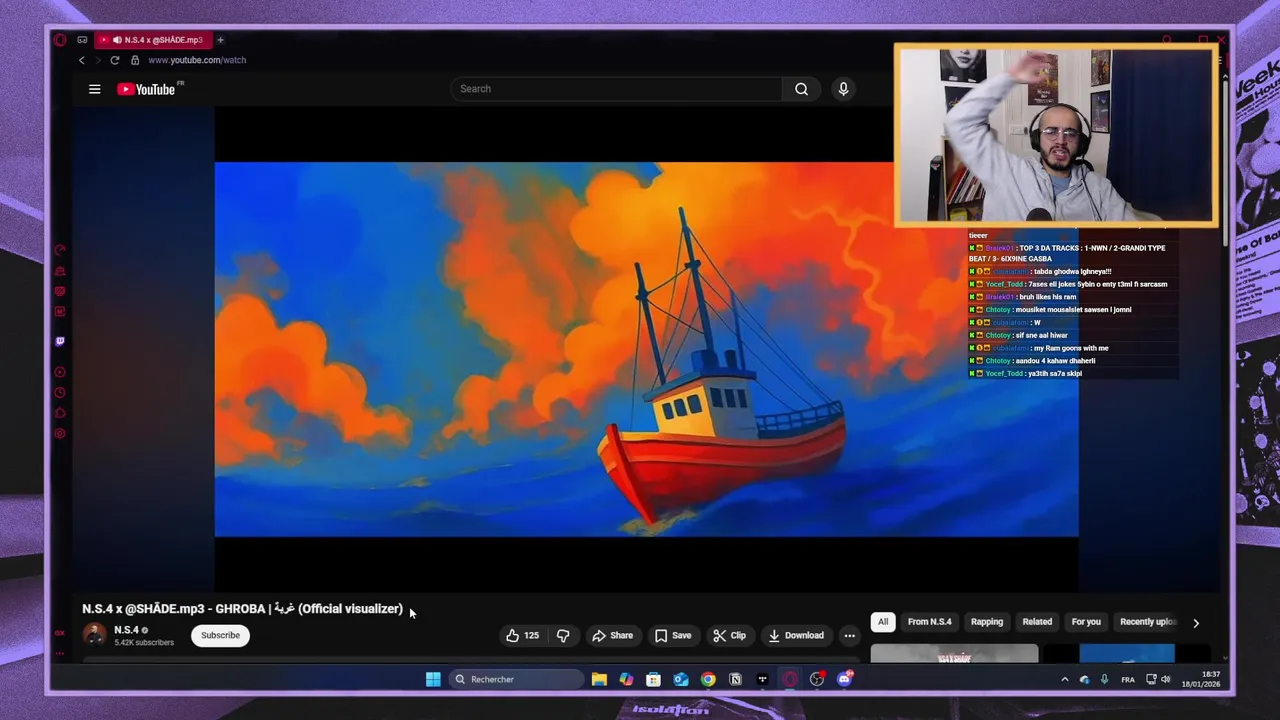Open File Explorer from taskbar
Image resolution: width=1280 pixels, height=720 pixels.
coord(599,679)
